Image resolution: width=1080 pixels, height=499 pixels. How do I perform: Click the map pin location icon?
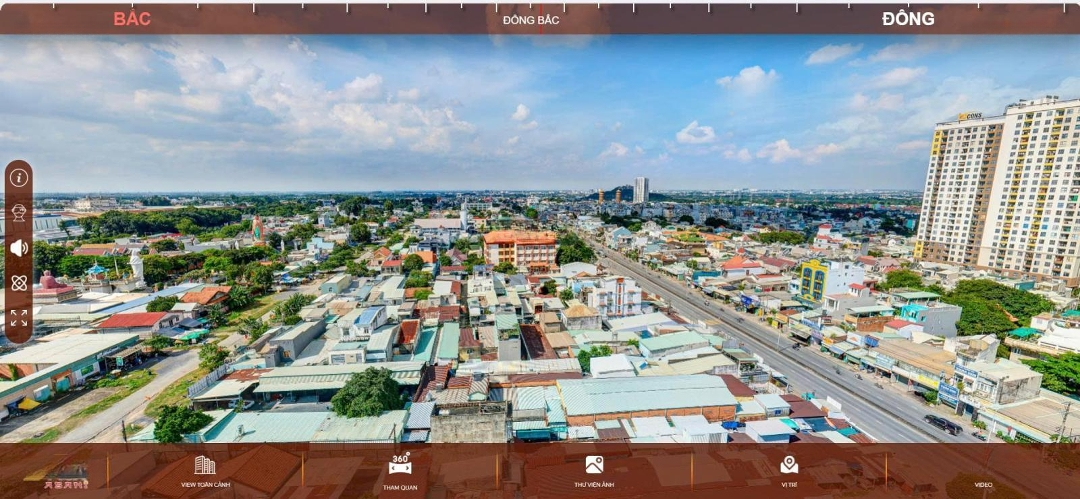click(x=789, y=465)
